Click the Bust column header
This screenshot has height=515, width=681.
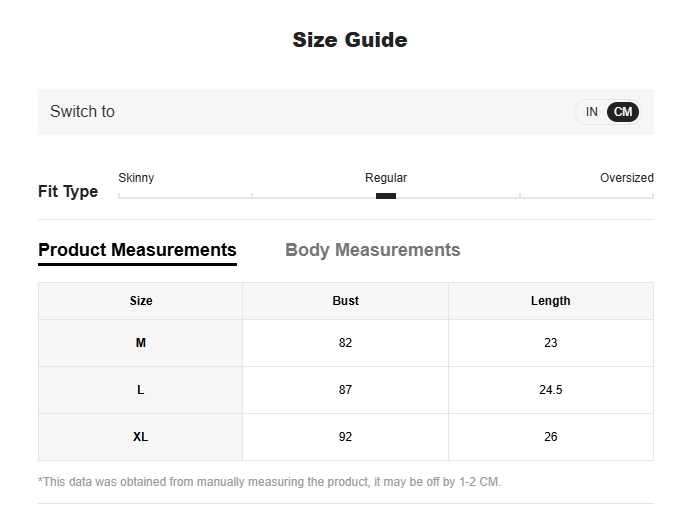345,301
